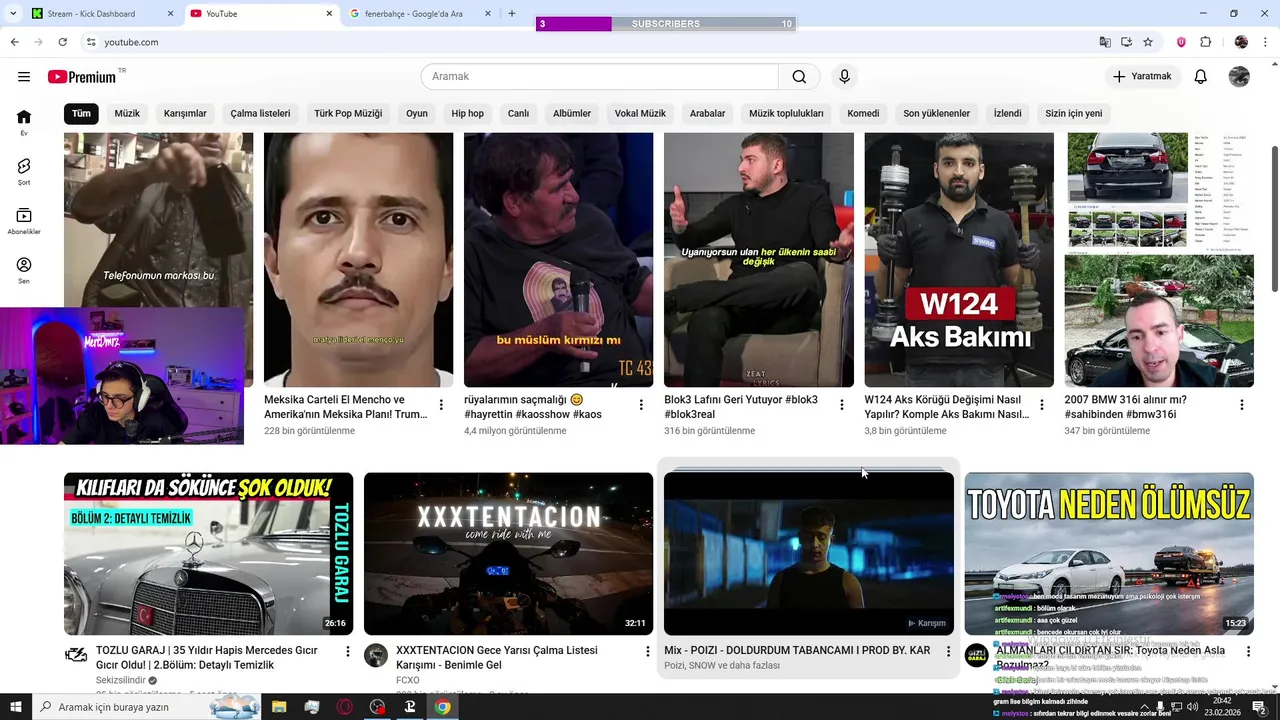Viewport: 1280px width, 720px height.
Task: Open Sen (You) in sidebar
Action: point(24,271)
